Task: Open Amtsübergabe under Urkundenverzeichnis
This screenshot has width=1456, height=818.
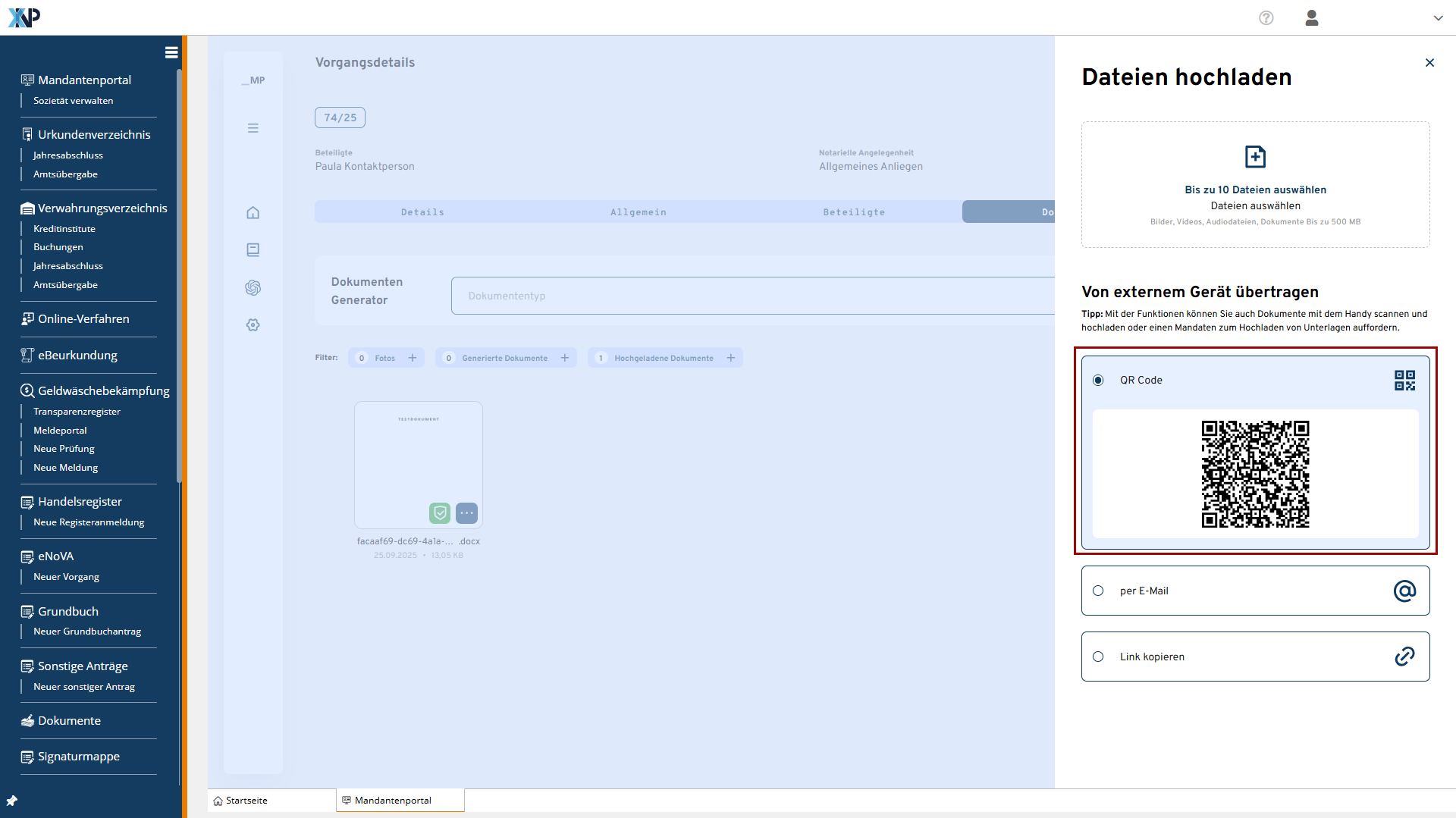Action: (65, 174)
